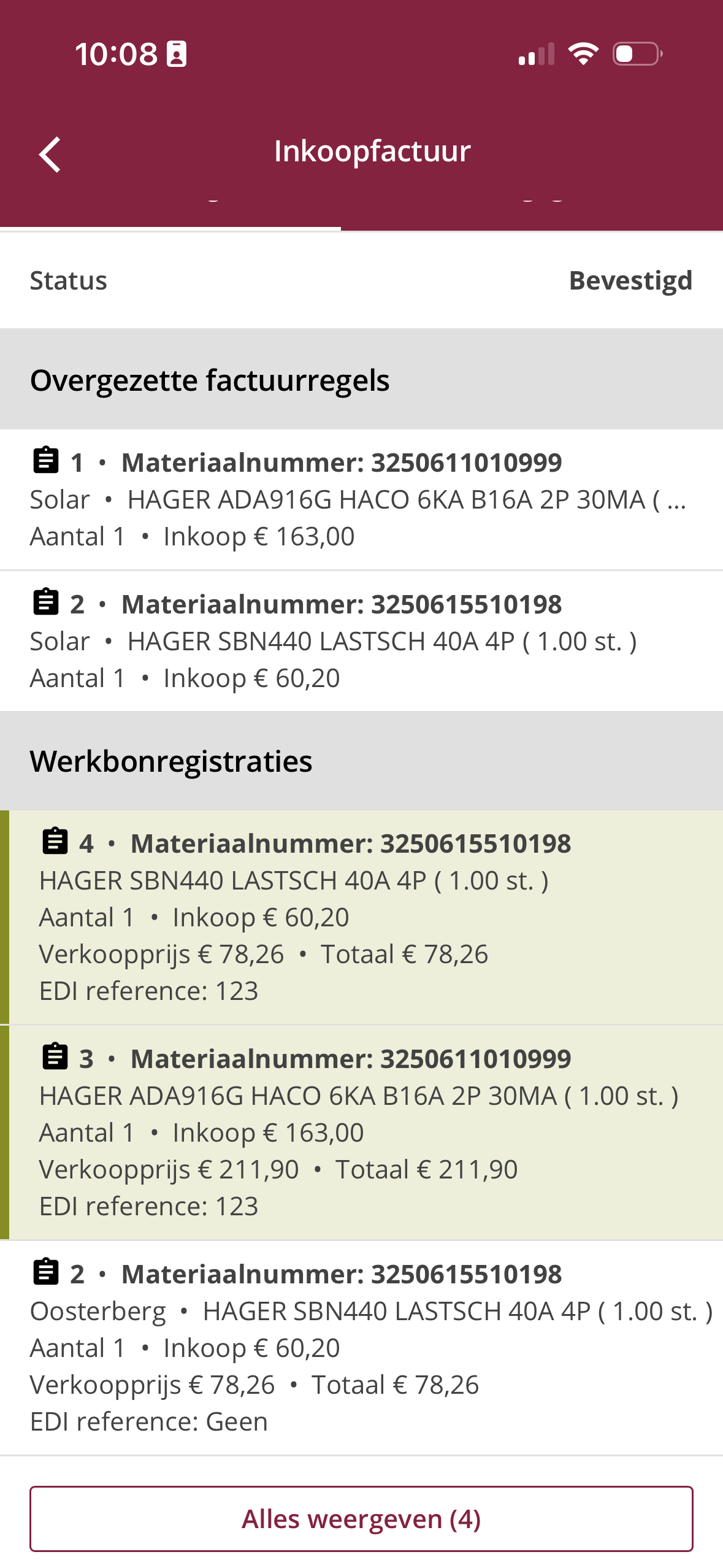723x1568 pixels.
Task: Tap clipboard icon of the Oosterberg registration
Action: (45, 1273)
